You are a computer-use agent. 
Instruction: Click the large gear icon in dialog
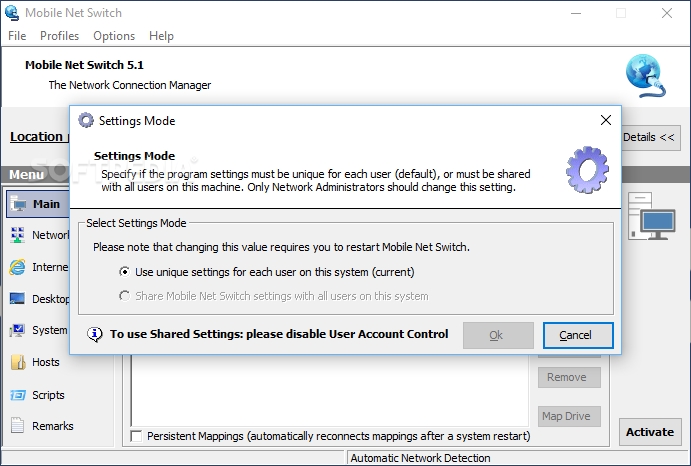pyautogui.click(x=587, y=170)
